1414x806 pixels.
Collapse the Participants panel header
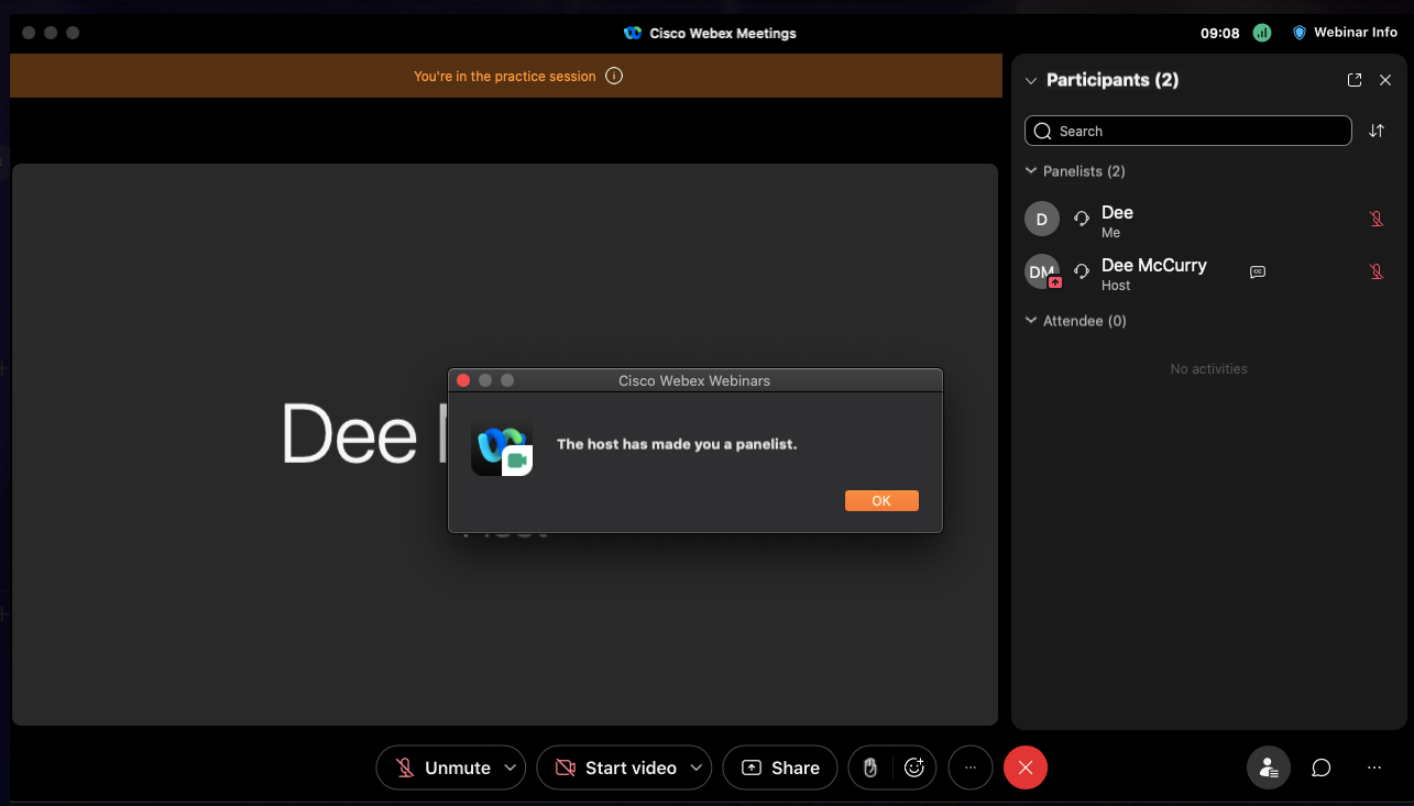[x=1031, y=80]
